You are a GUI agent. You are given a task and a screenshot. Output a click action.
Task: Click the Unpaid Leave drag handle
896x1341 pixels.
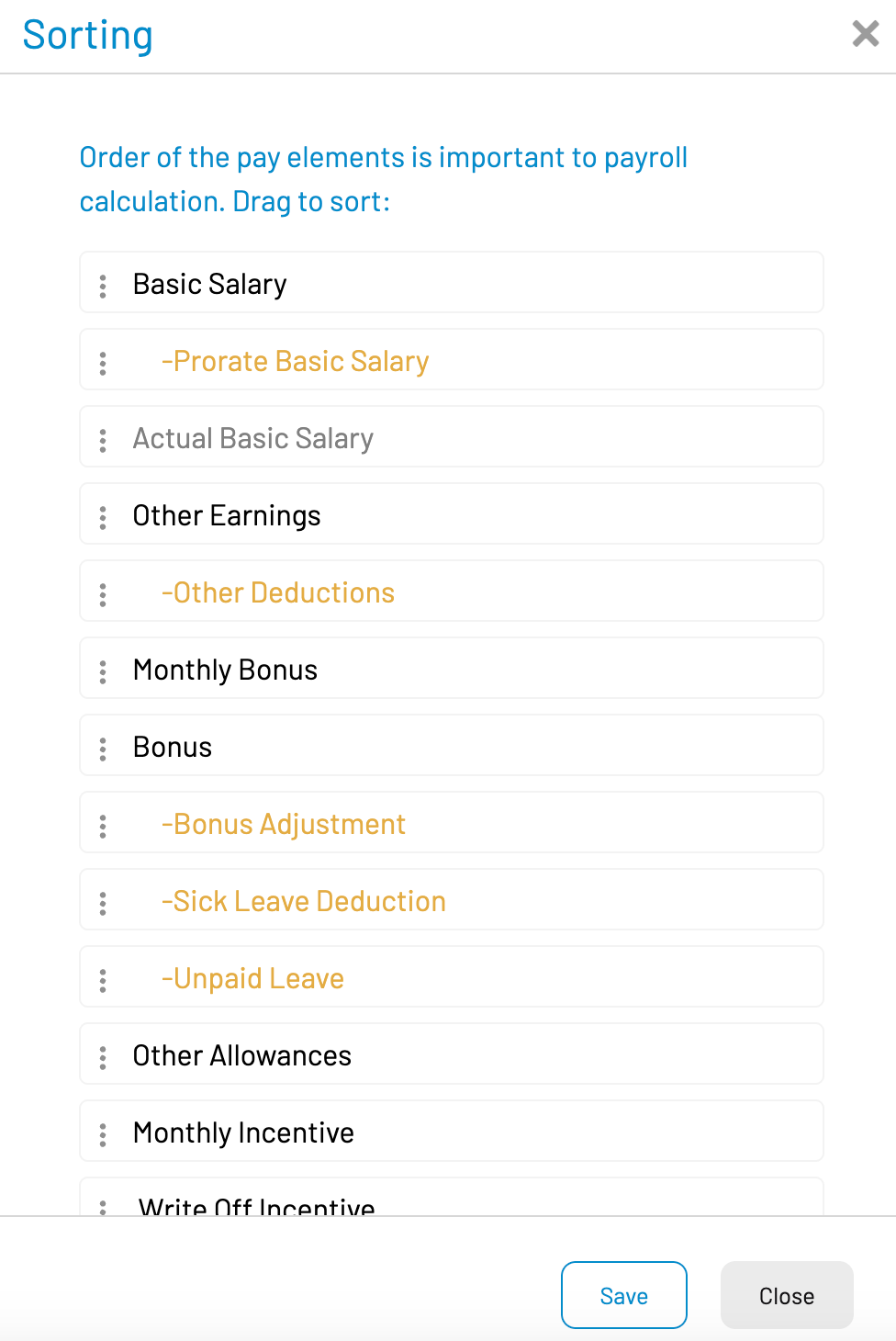click(x=103, y=980)
